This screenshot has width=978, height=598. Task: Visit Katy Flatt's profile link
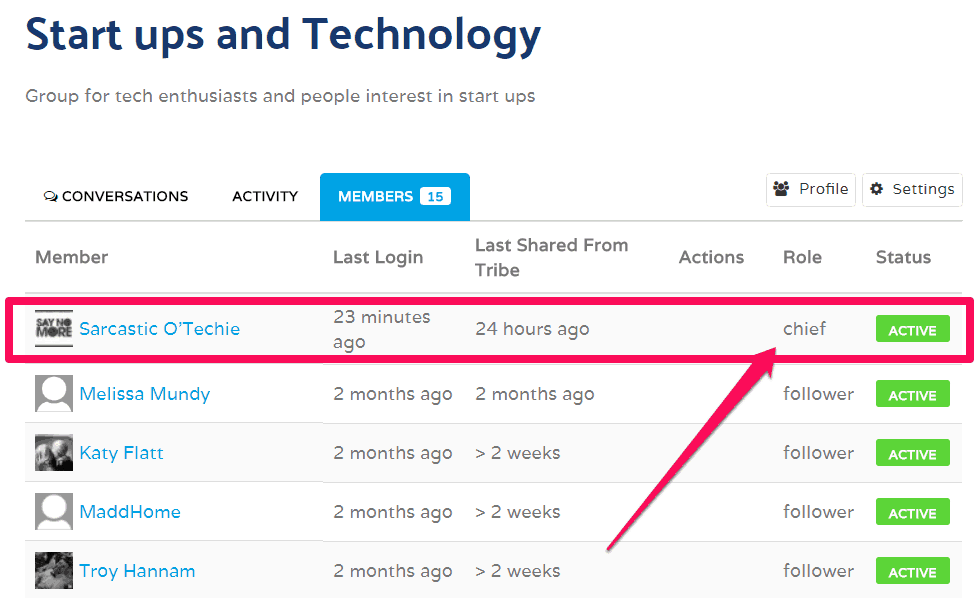tap(121, 453)
